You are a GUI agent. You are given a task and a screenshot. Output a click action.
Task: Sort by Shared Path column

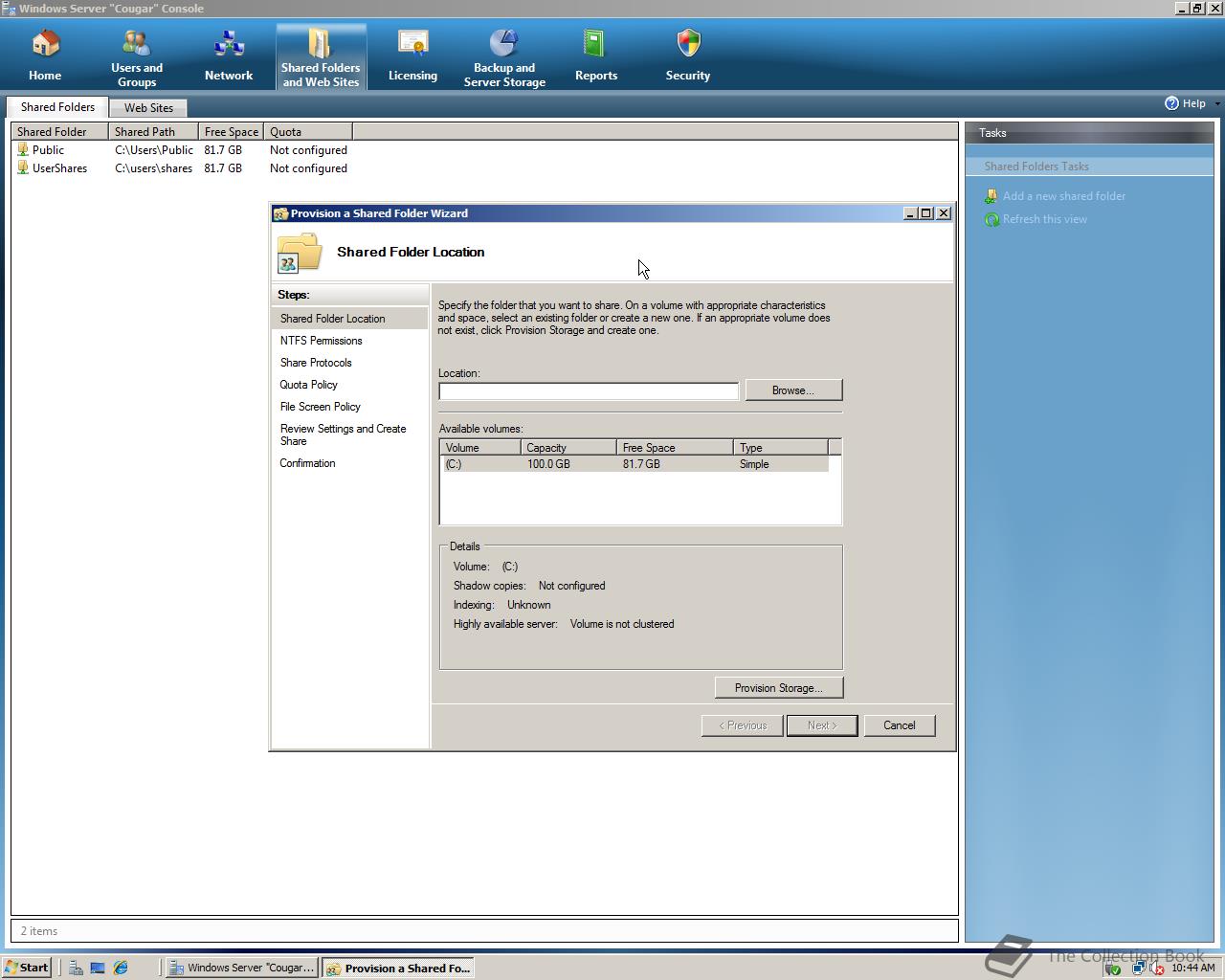153,132
